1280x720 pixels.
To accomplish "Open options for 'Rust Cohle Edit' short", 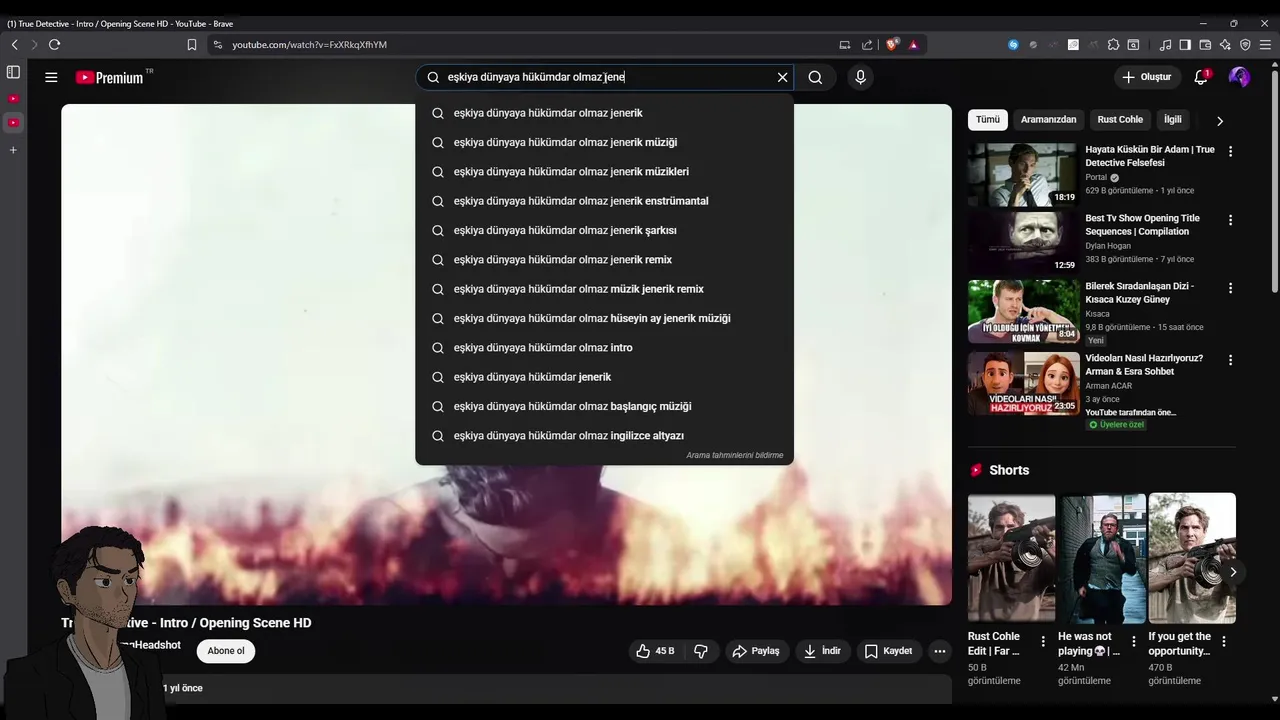I will (x=1043, y=641).
